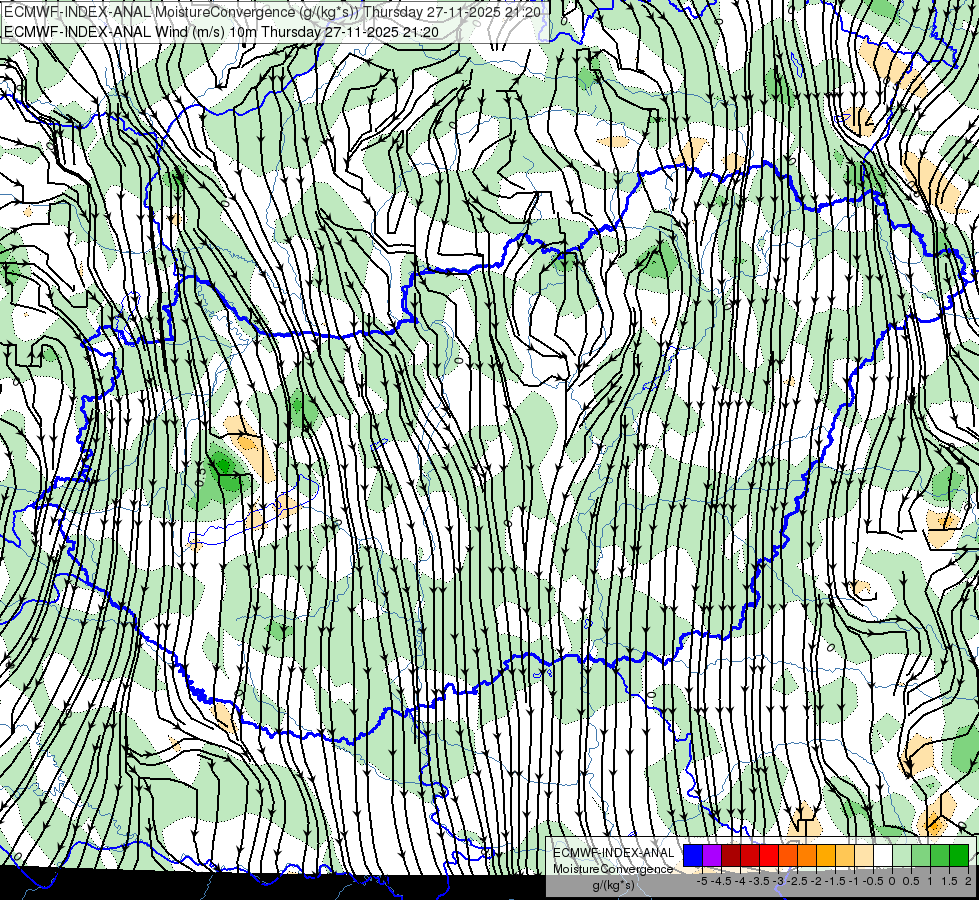Image resolution: width=979 pixels, height=900 pixels.
Task: Click the -0.5 legend tick label
Action: pos(873,881)
